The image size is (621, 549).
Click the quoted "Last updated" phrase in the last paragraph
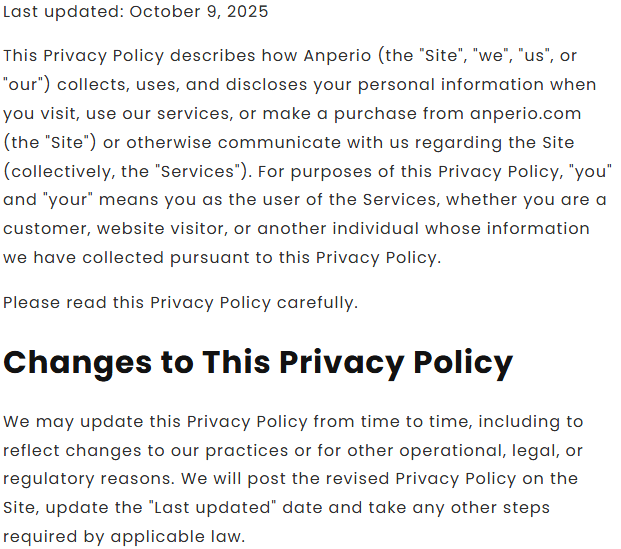214,507
